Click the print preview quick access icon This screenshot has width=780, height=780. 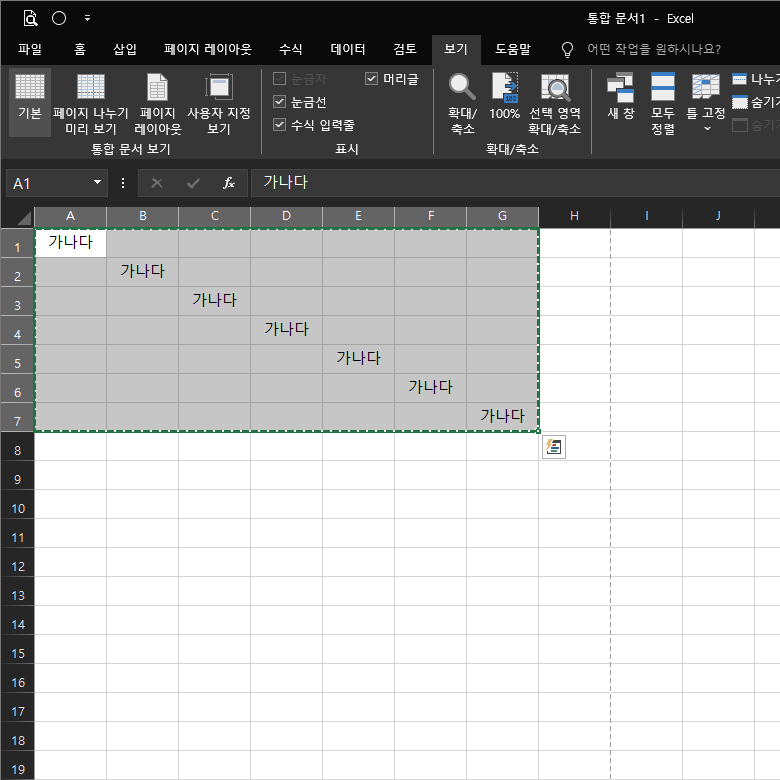[x=30, y=18]
